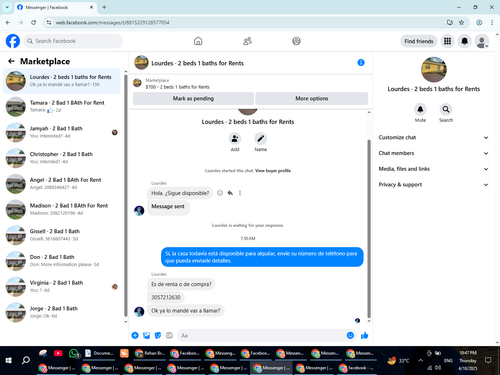Screen dimensions: 500x375
Task: Go to Facebook Home icon
Action: click(x=198, y=41)
